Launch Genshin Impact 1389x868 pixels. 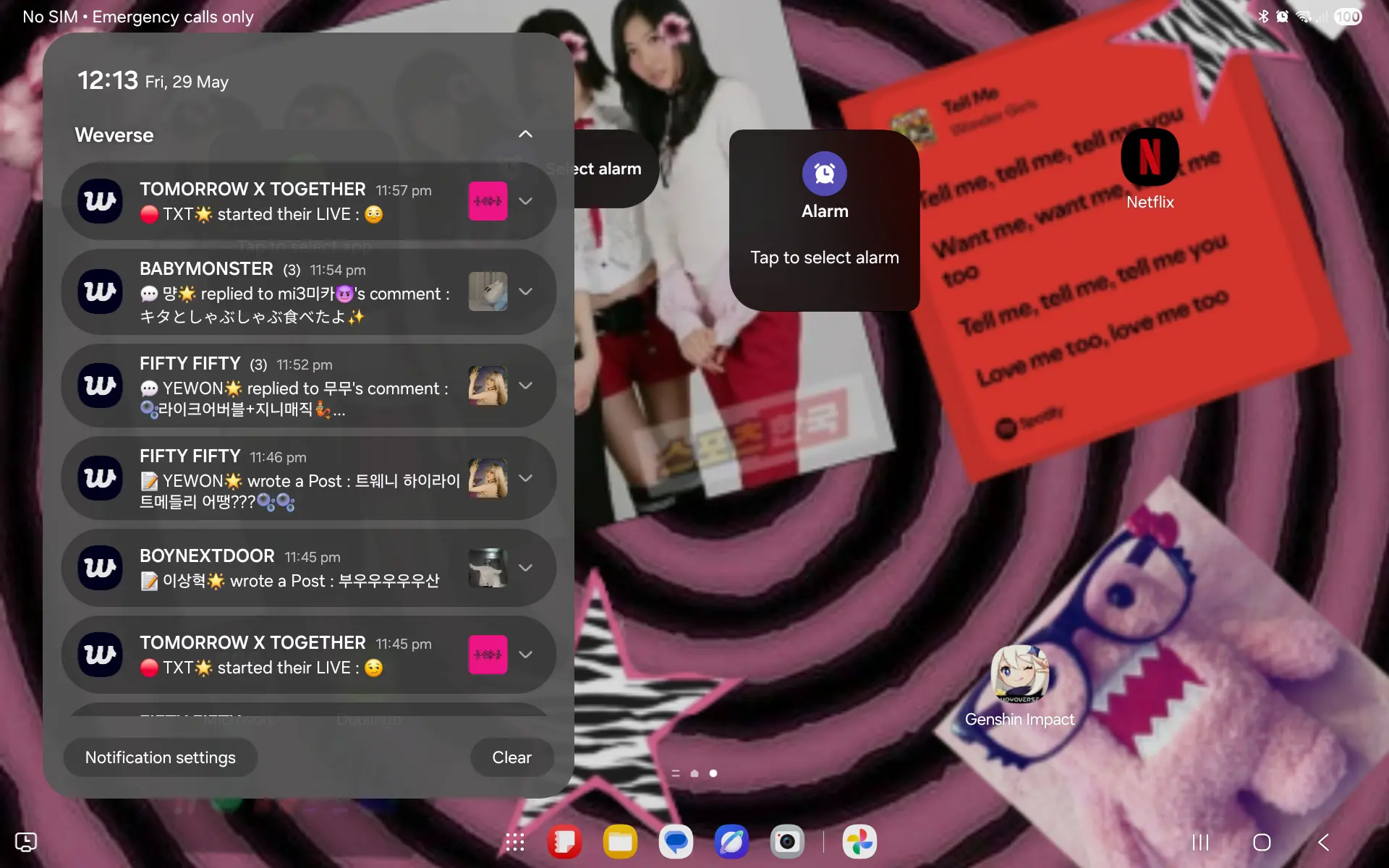(1019, 674)
